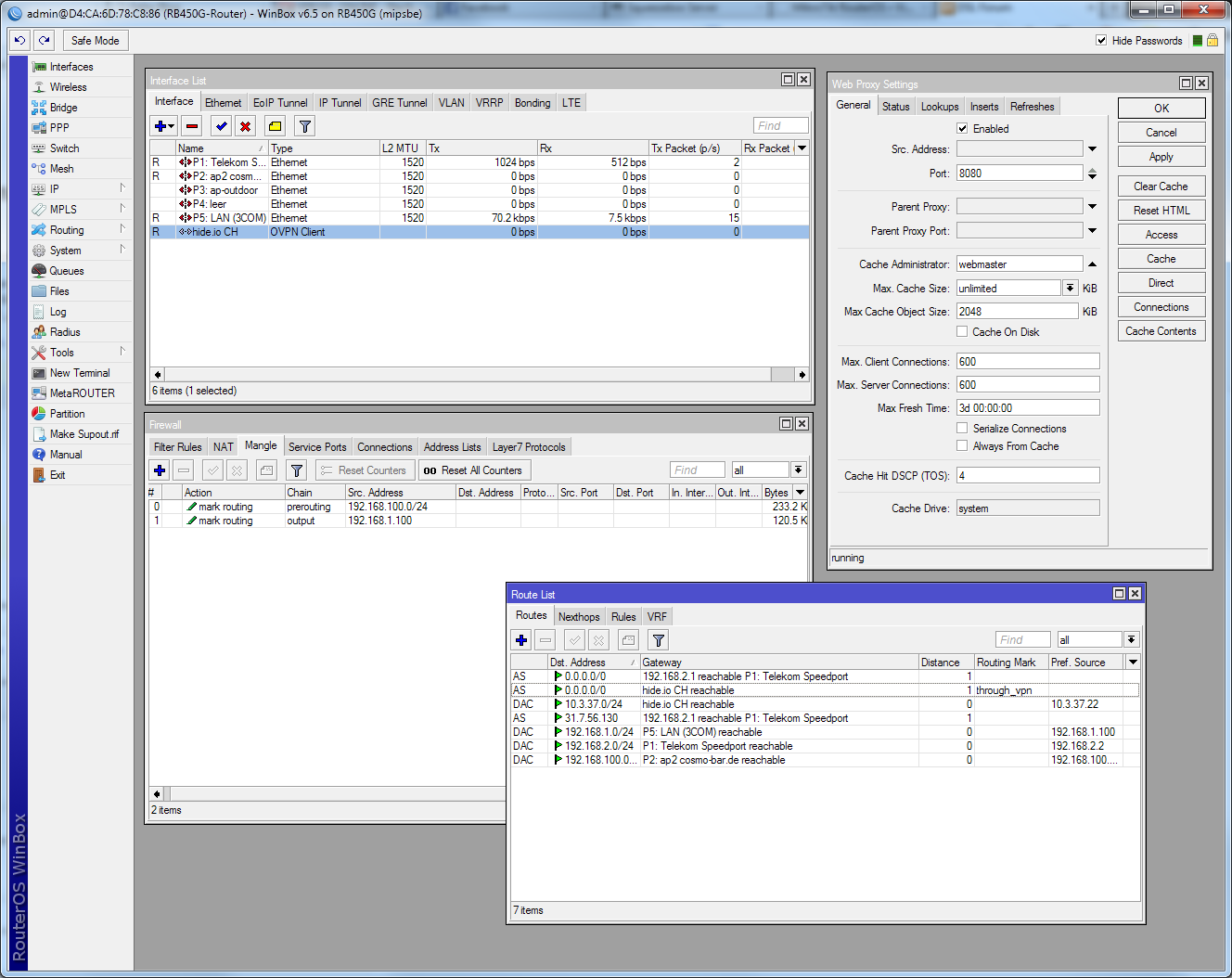Open the Nexthops tab in Route List
This screenshot has width=1232, height=978.
(579, 615)
